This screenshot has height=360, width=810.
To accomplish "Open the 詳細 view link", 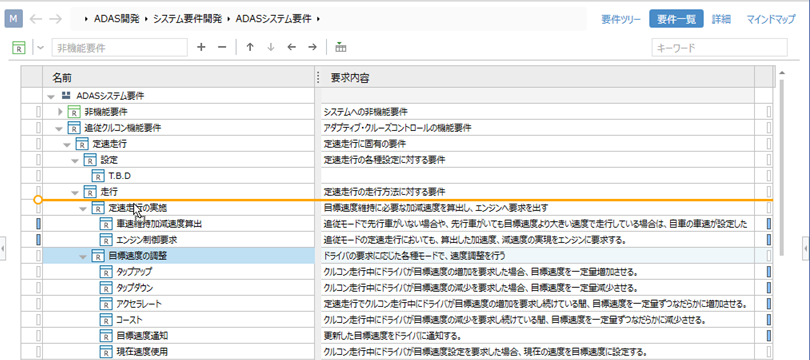I will pos(721,20).
